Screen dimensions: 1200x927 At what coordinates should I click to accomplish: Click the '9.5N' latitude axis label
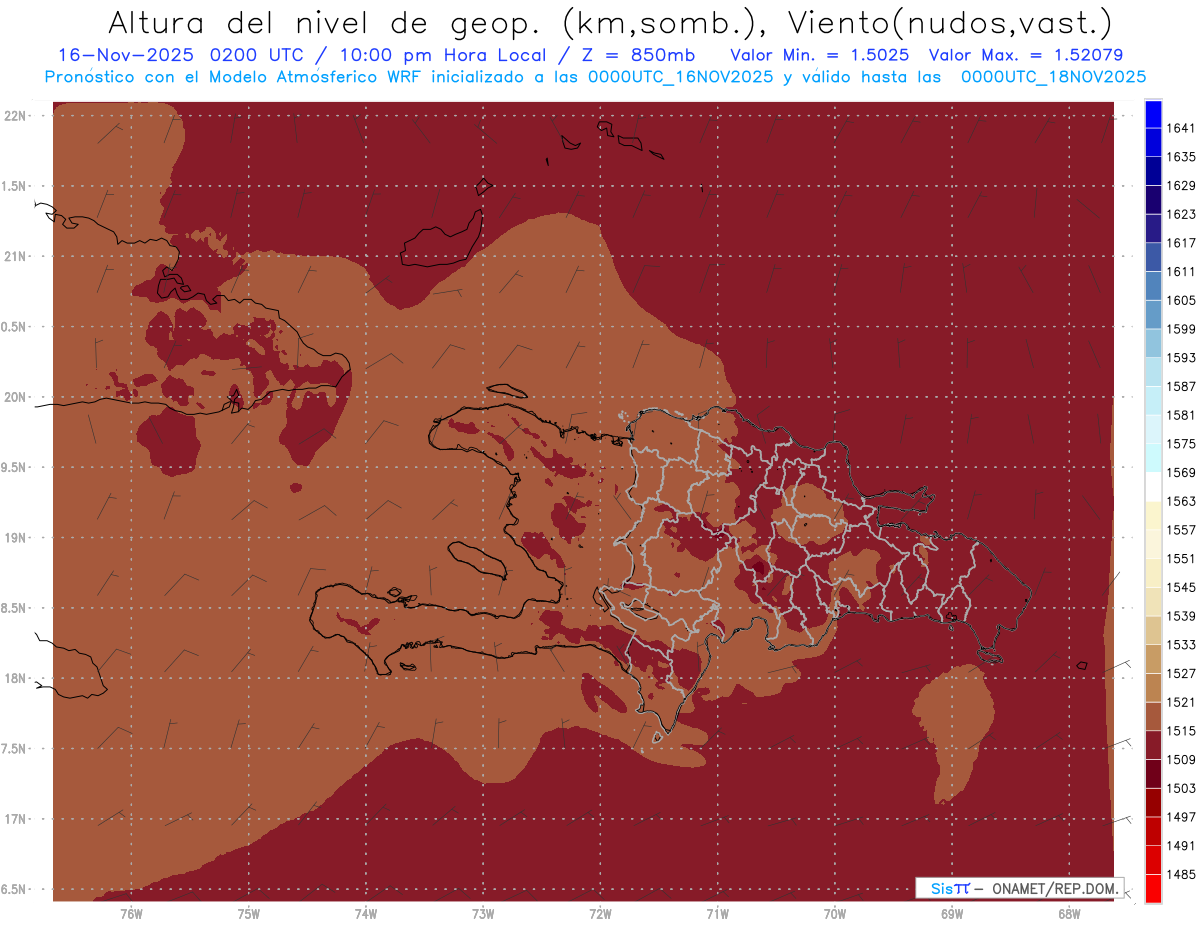click(x=15, y=468)
